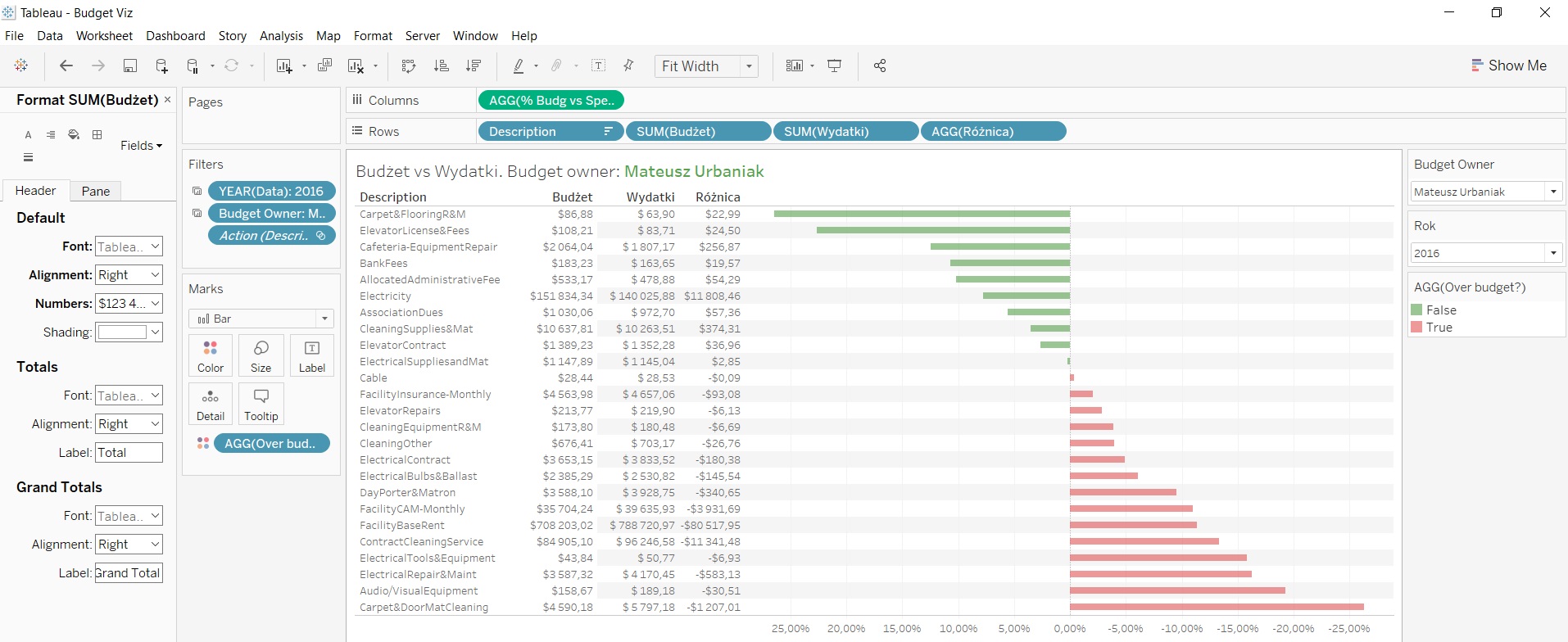Open the Bar mark type dropdown
The width and height of the screenshot is (1568, 642).
click(x=324, y=319)
